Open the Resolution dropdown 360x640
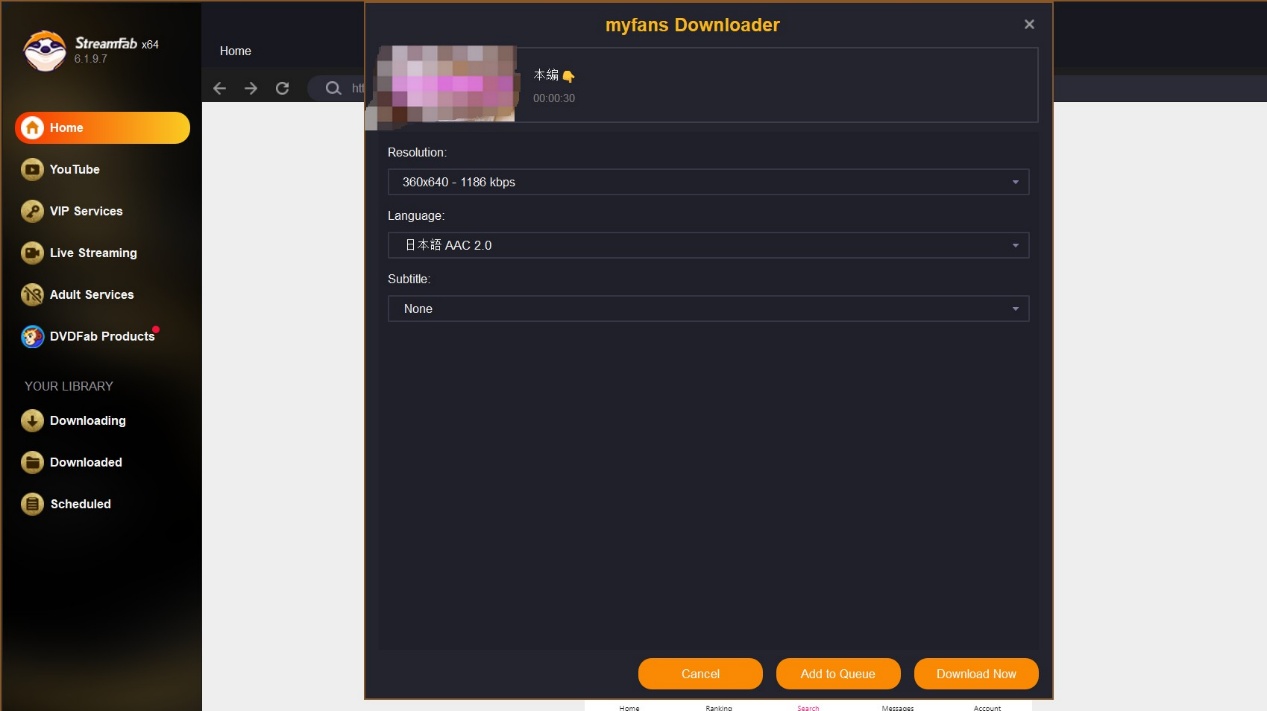Image resolution: width=1267 pixels, height=711 pixels. pyautogui.click(x=708, y=182)
